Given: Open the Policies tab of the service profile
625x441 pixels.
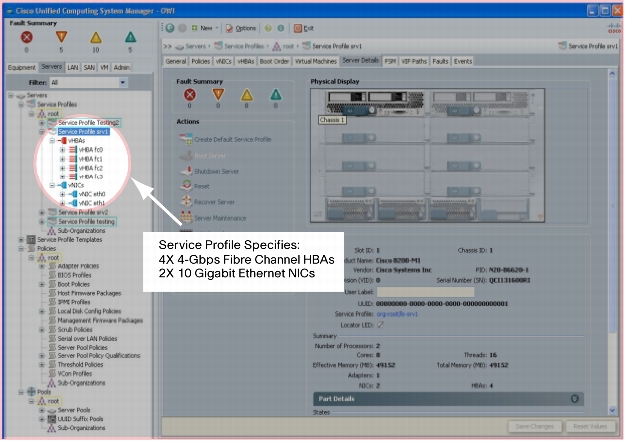Looking at the screenshot, I should coord(200,61).
